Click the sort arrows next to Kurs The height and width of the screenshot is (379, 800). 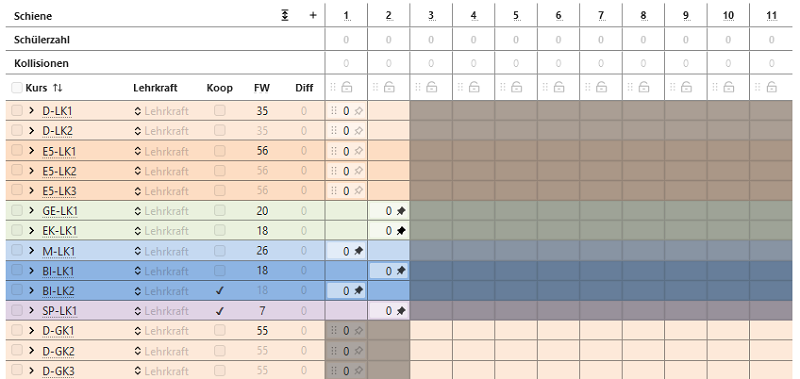tap(57, 88)
